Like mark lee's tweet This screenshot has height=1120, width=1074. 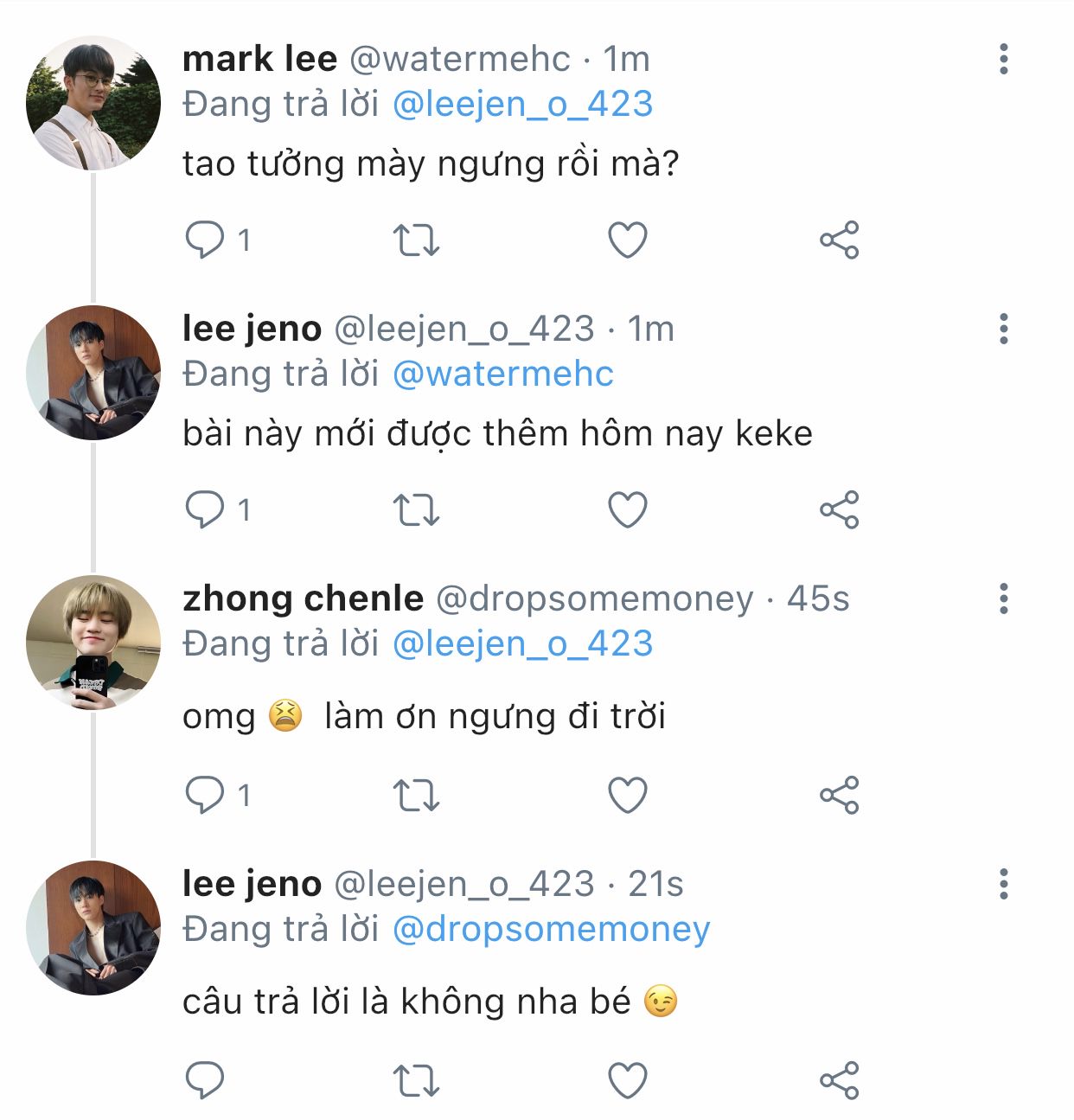click(x=628, y=240)
